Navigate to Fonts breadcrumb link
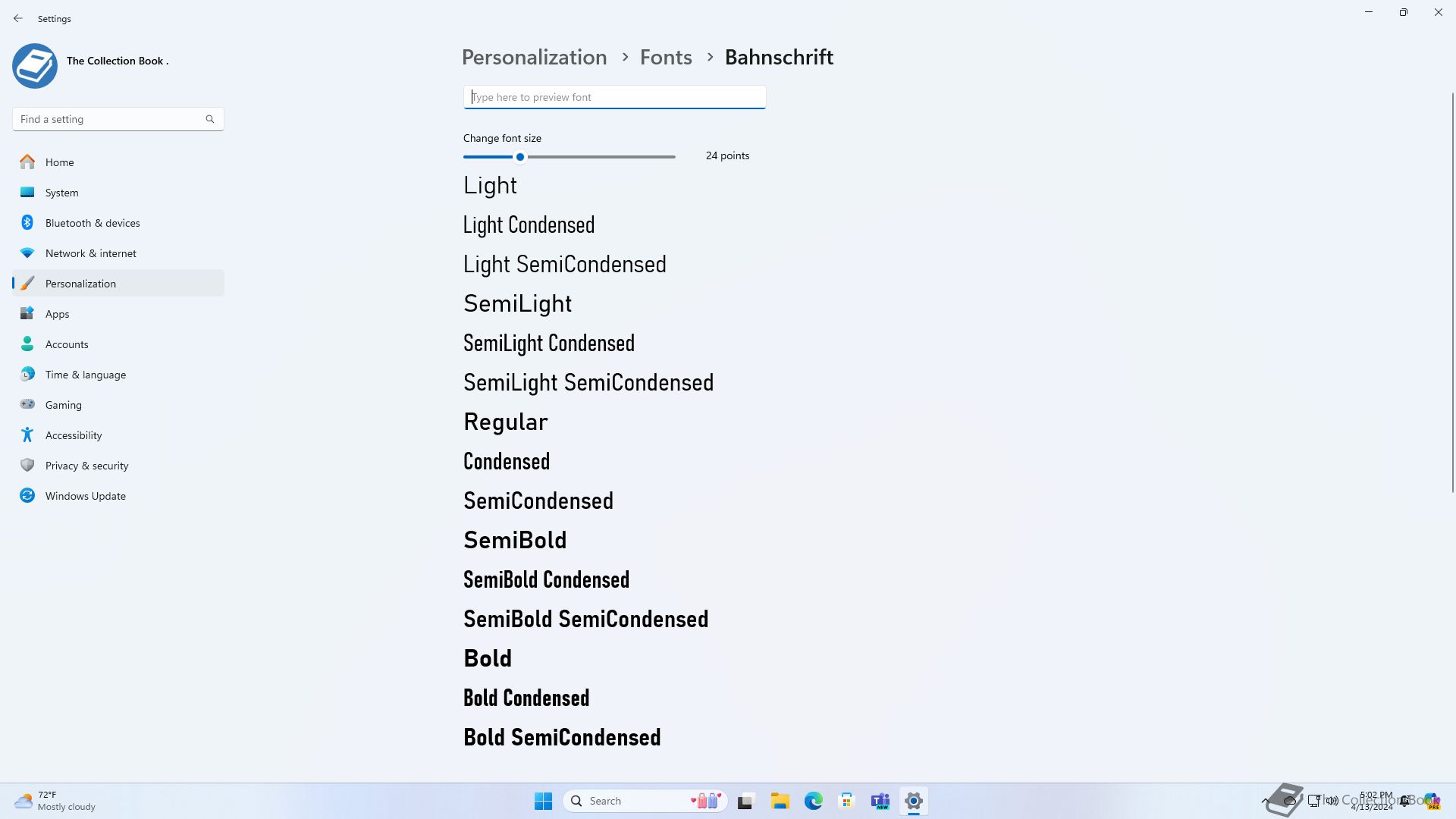This screenshot has height=819, width=1456. (666, 57)
